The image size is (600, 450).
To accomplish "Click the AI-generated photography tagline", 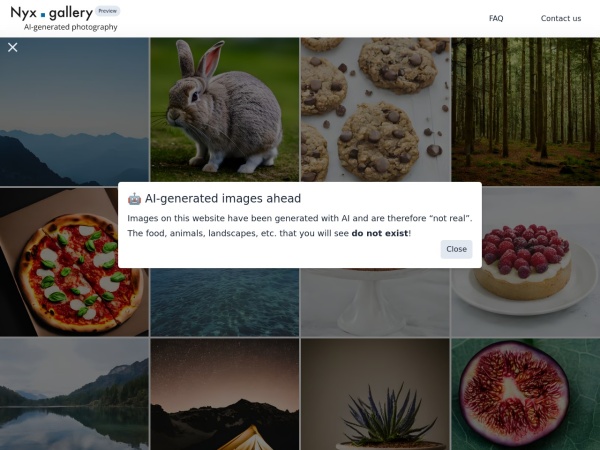I will coord(71,27).
